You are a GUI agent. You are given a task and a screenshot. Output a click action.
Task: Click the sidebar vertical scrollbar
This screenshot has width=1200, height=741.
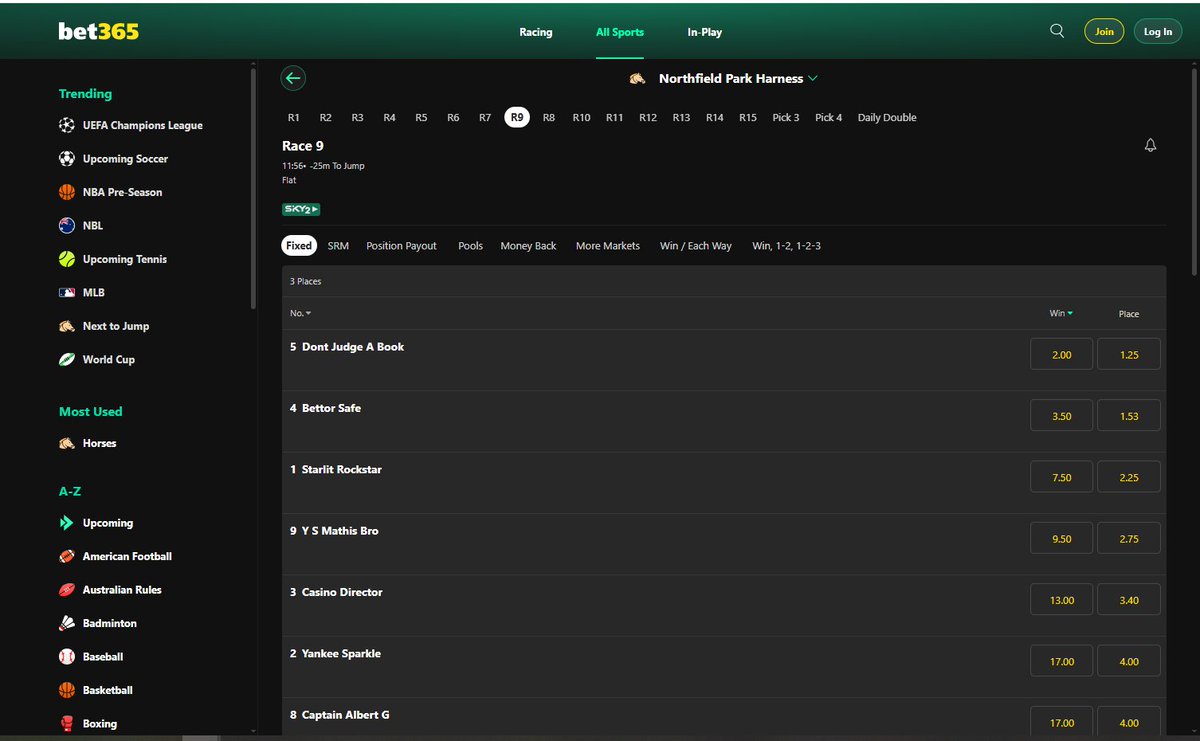[x=253, y=190]
